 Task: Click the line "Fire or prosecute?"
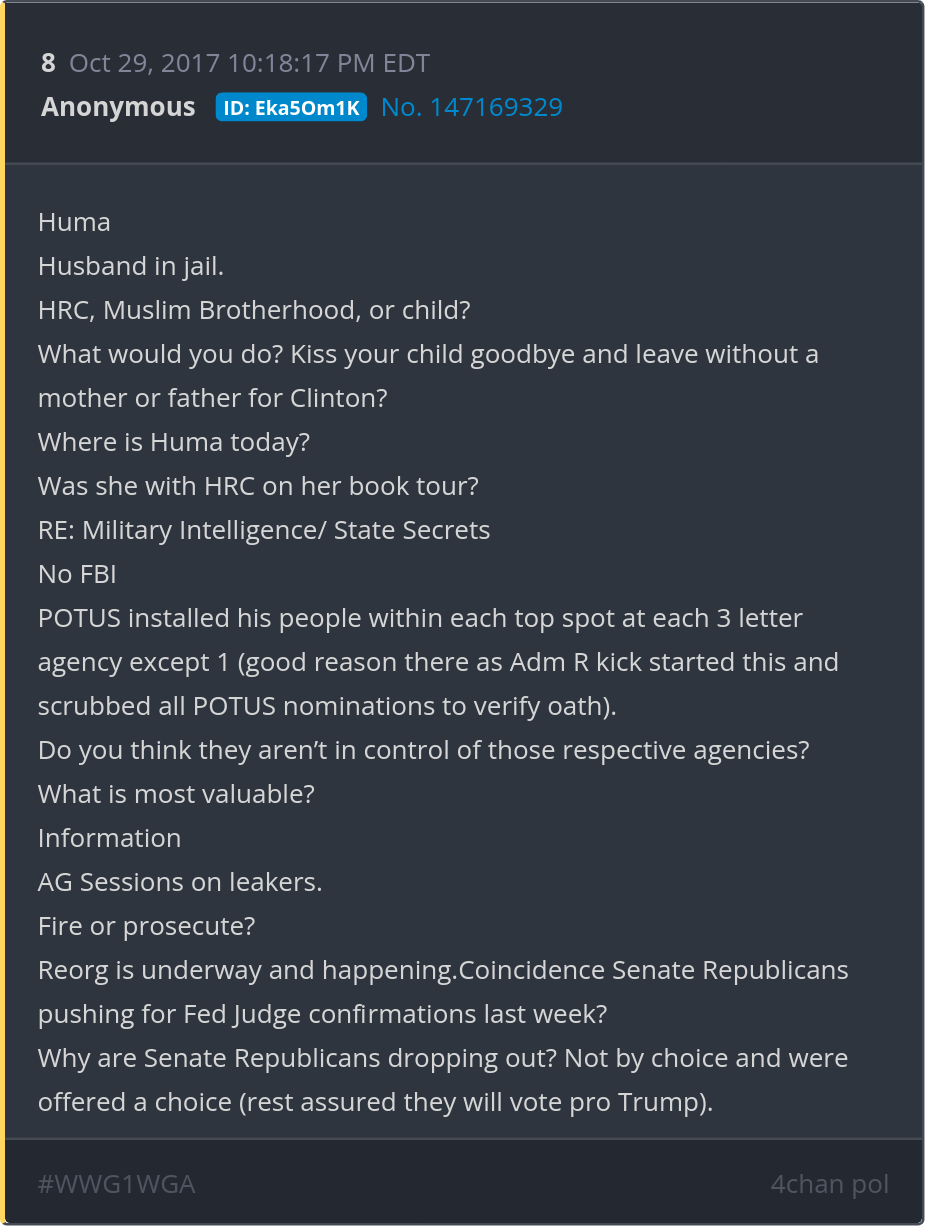(146, 926)
